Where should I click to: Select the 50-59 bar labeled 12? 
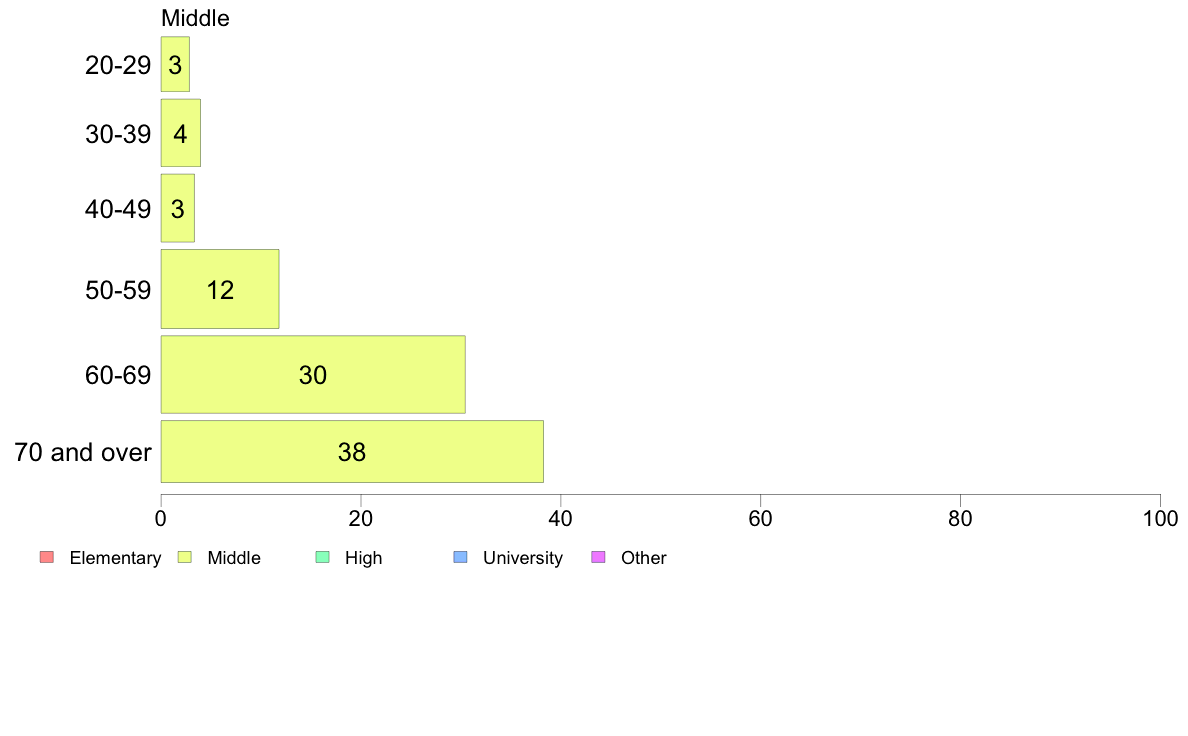tap(220, 289)
